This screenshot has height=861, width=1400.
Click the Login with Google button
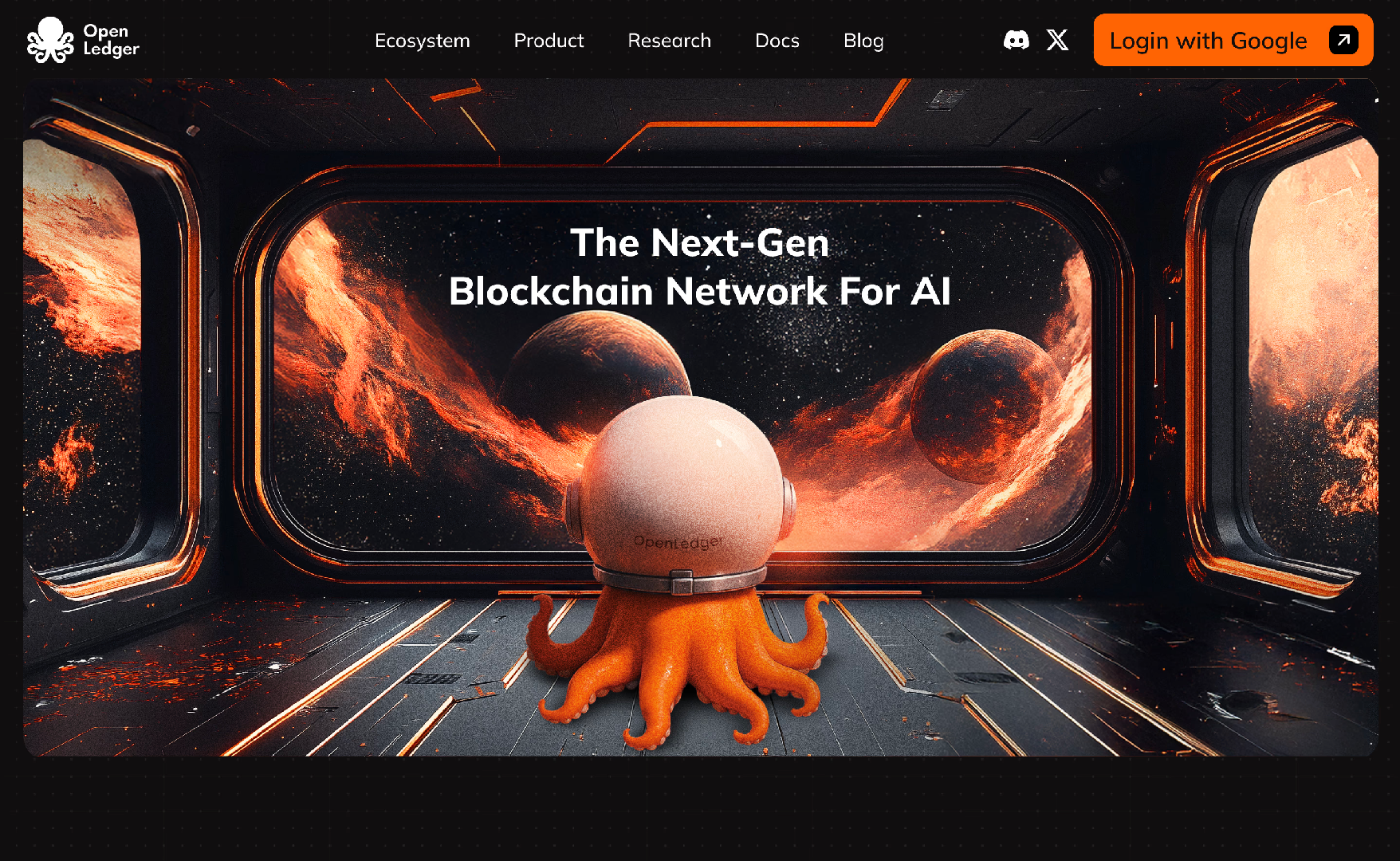point(1233,40)
